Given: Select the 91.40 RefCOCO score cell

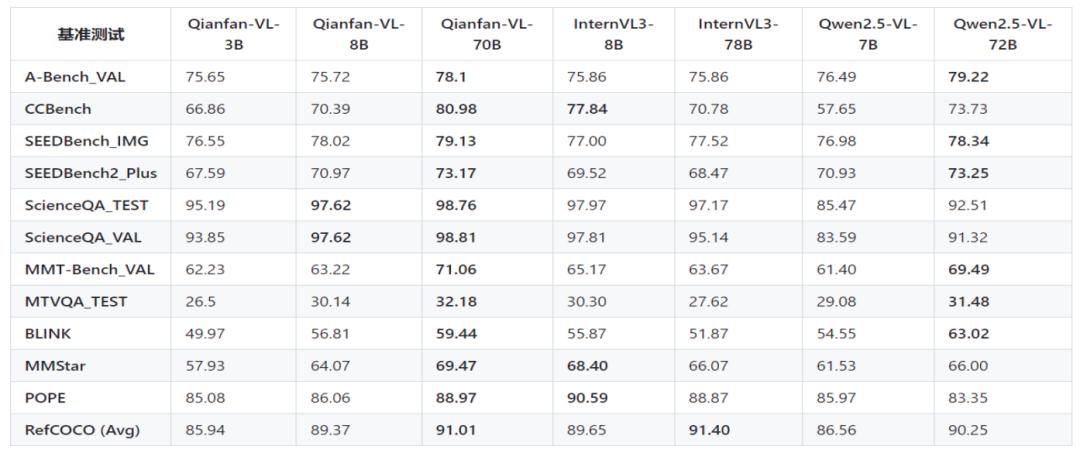Looking at the screenshot, I should coord(709,430).
